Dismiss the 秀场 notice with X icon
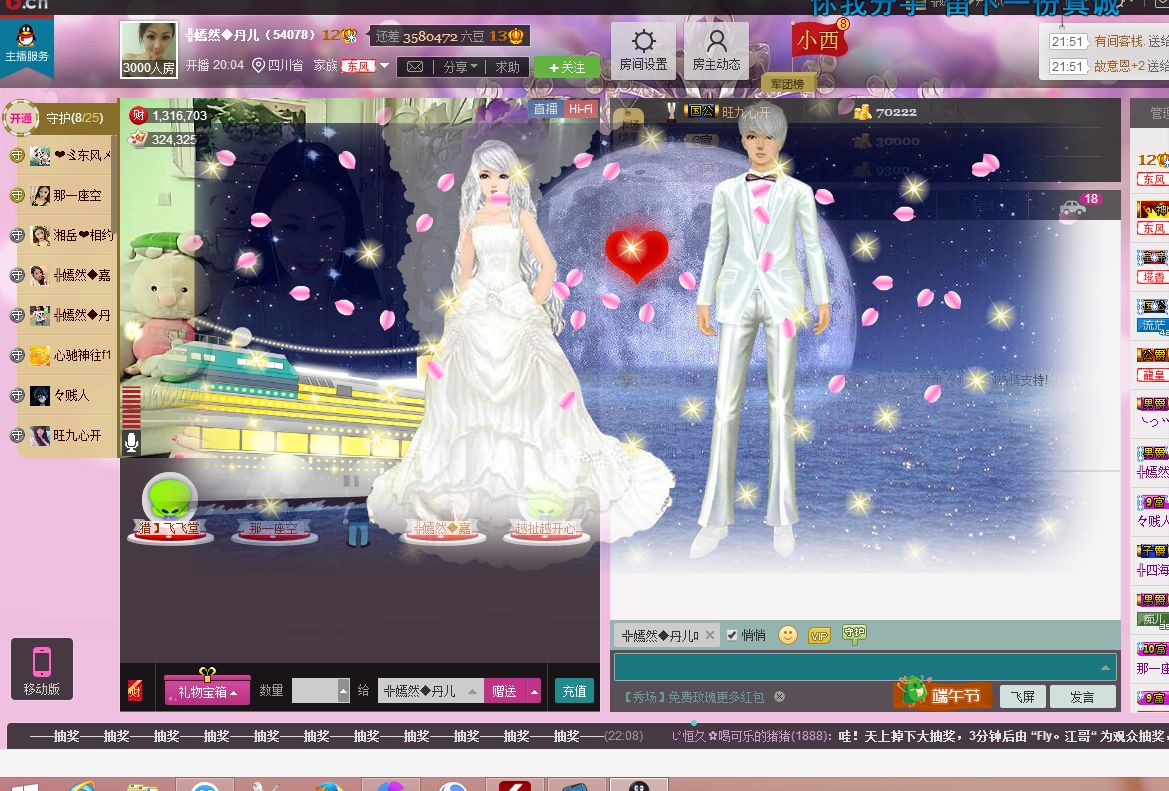 tap(780, 696)
